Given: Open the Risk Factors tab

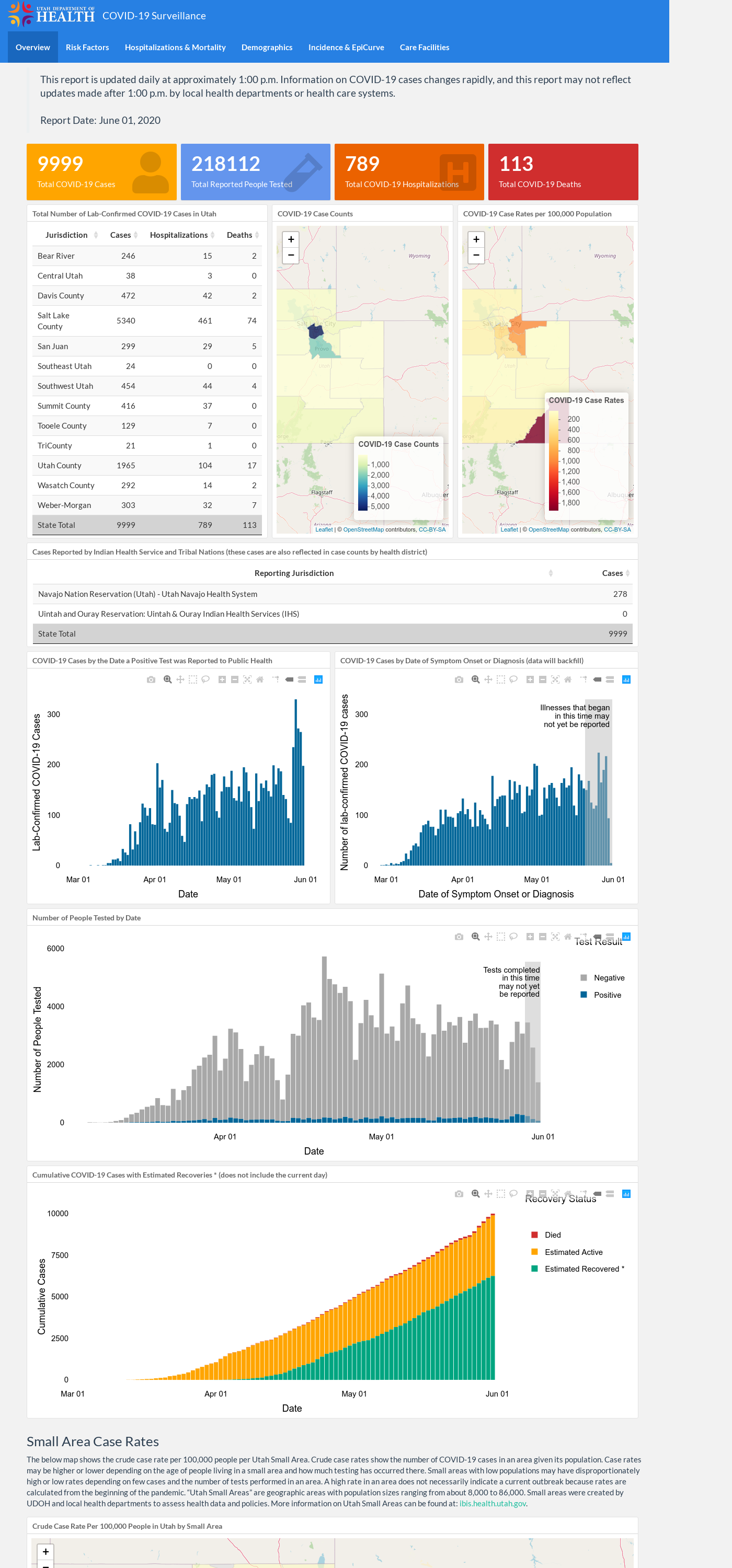Looking at the screenshot, I should pyautogui.click(x=87, y=48).
